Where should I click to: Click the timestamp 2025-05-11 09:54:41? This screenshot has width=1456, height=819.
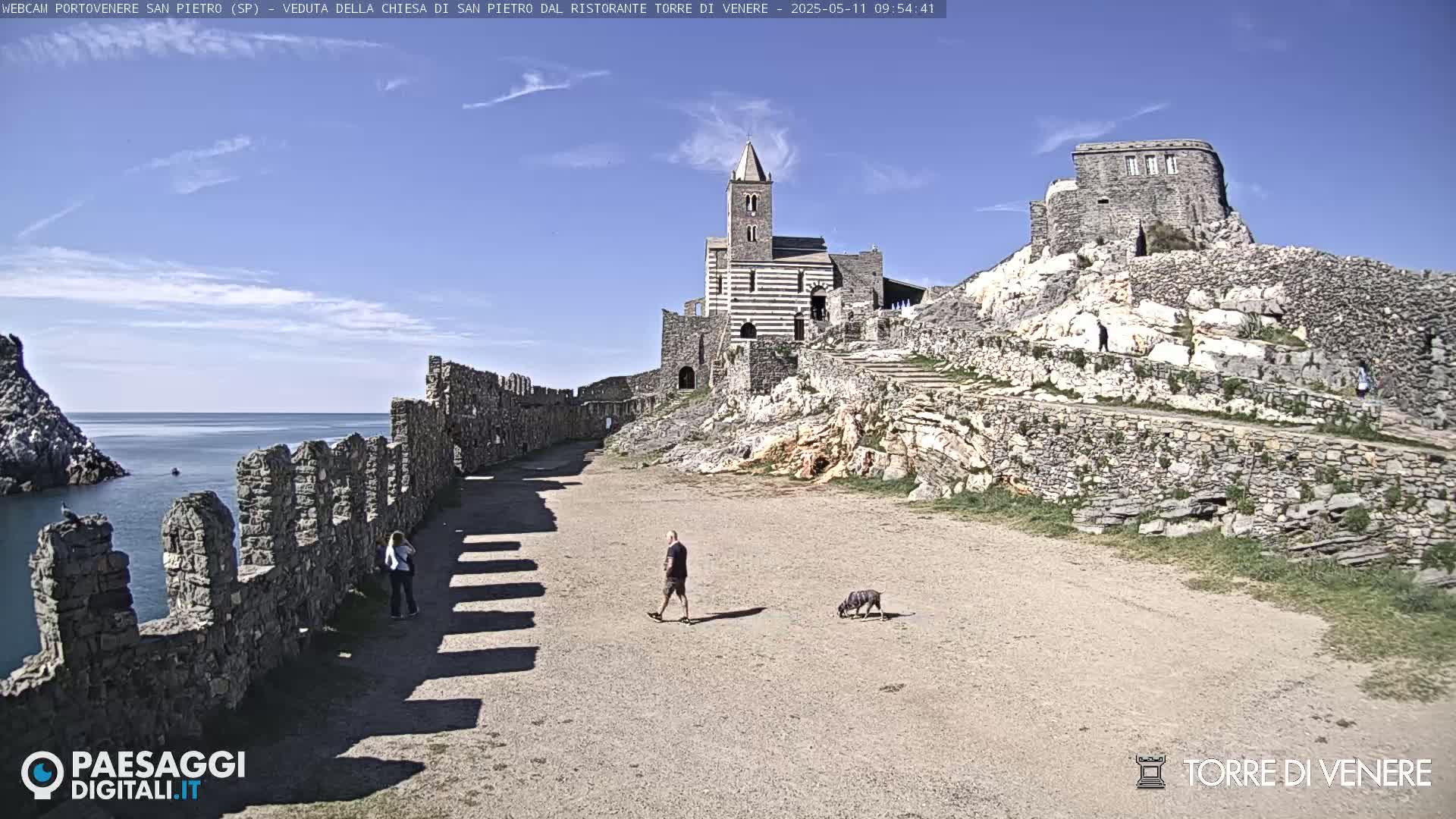click(x=863, y=8)
